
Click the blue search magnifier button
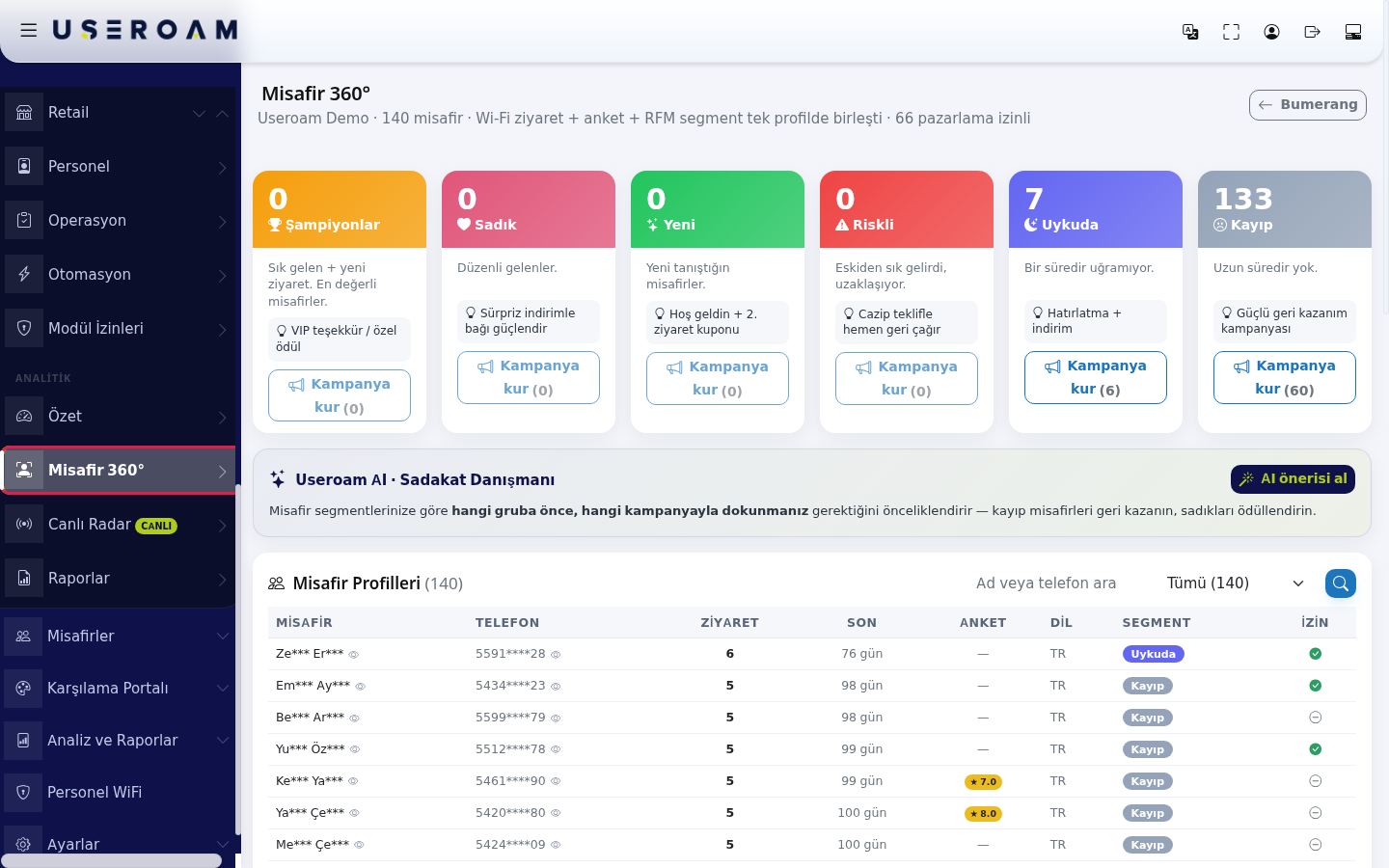tap(1341, 583)
